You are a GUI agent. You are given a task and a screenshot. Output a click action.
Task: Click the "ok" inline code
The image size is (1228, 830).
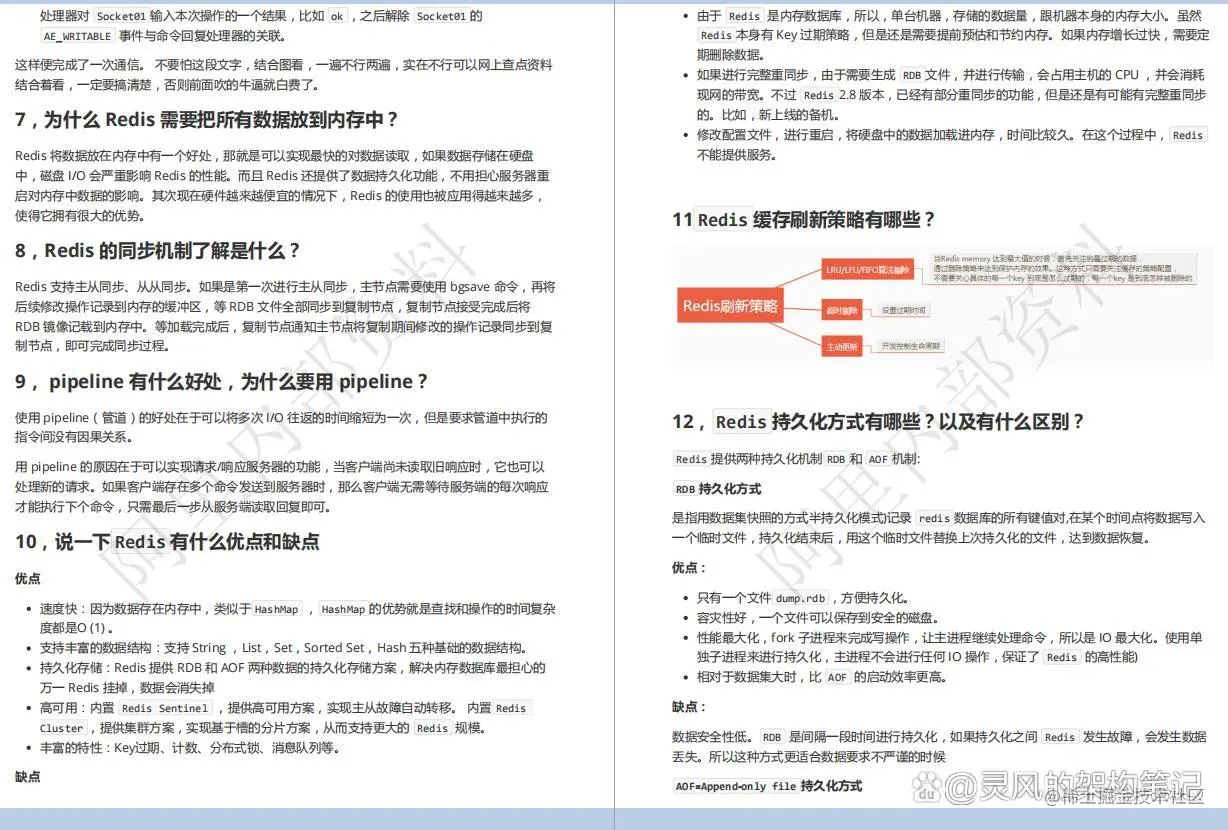pyautogui.click(x=337, y=16)
